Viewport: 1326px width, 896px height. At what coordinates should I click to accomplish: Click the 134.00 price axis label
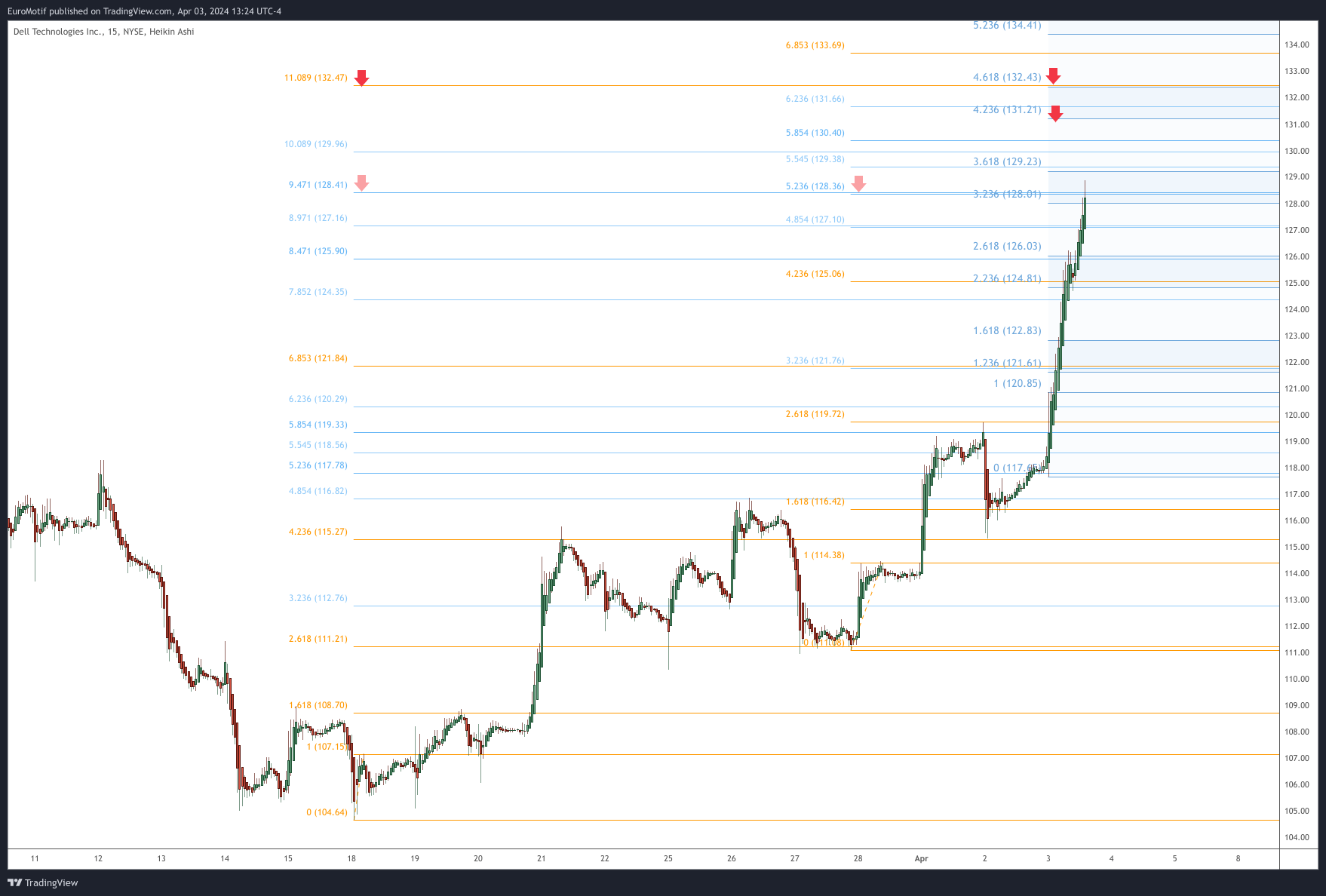point(1297,45)
